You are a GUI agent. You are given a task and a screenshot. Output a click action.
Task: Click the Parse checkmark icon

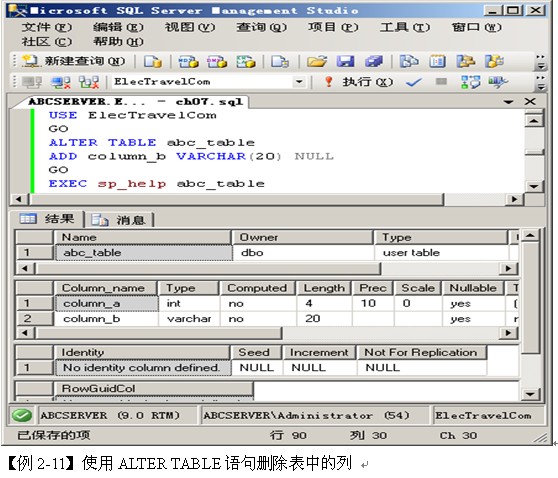click(414, 83)
